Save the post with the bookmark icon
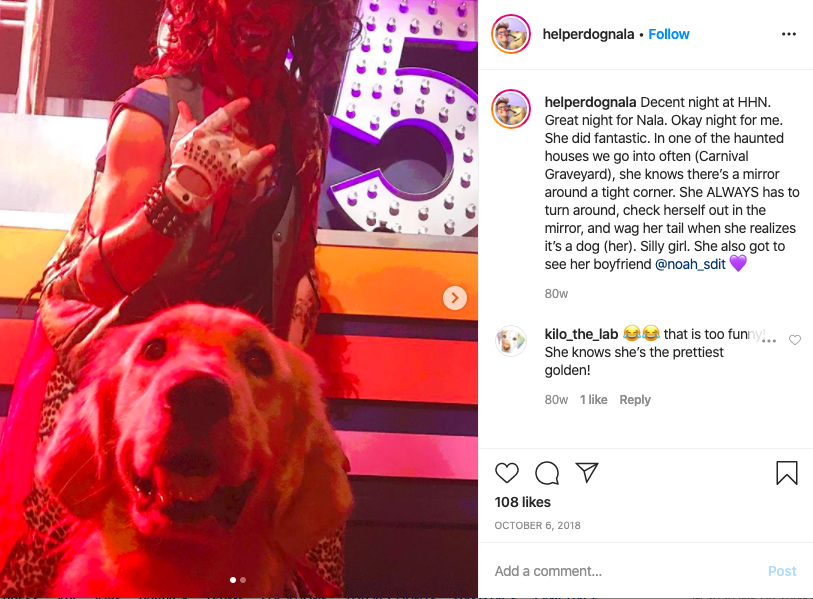 point(787,472)
